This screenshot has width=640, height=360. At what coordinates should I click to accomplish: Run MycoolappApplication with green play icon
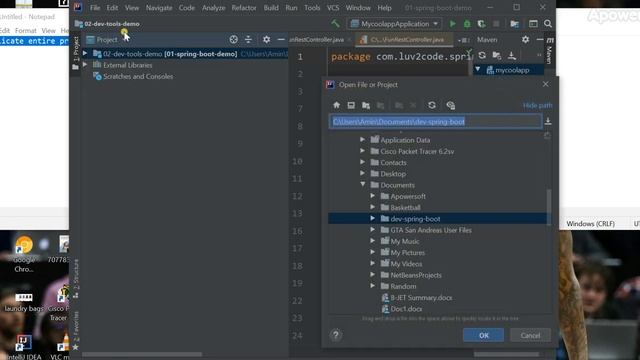(452, 24)
